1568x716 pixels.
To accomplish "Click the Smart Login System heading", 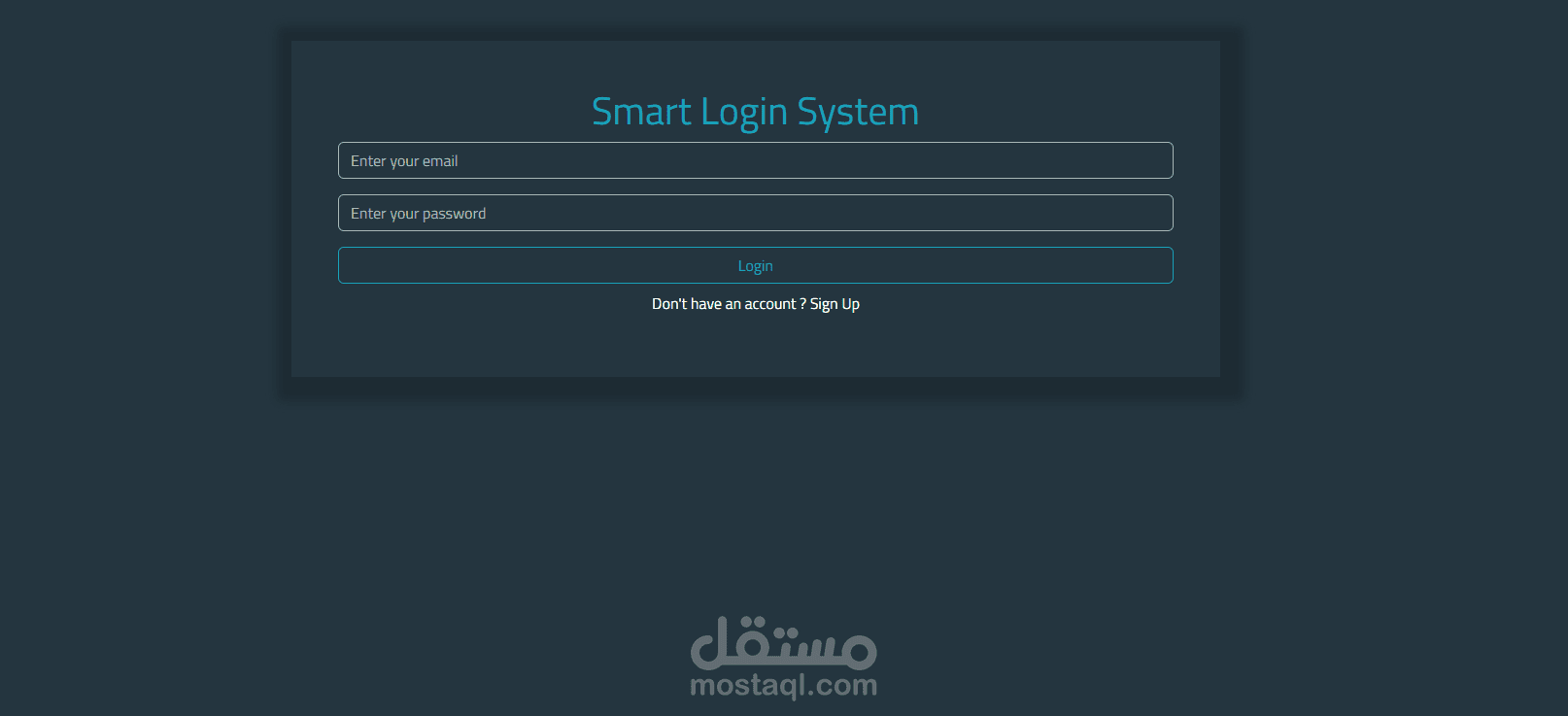I will [755, 112].
